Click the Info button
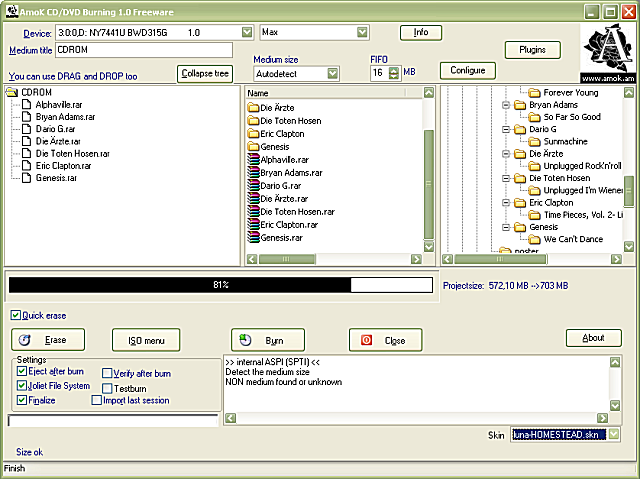This screenshot has width=640, height=479. coord(421,33)
